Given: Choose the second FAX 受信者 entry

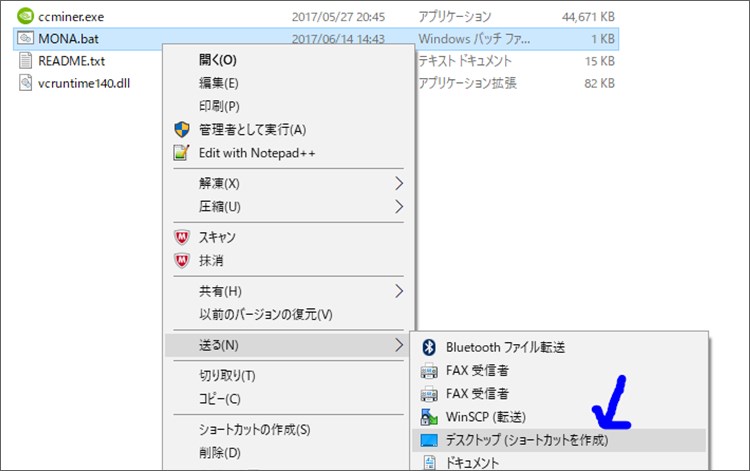Looking at the screenshot, I should [x=477, y=394].
